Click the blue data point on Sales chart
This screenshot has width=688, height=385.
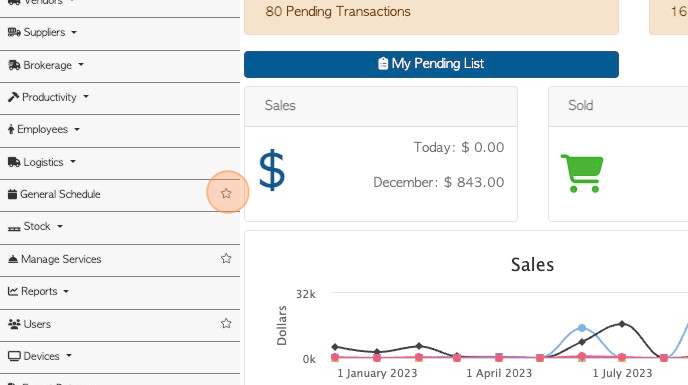click(x=582, y=328)
